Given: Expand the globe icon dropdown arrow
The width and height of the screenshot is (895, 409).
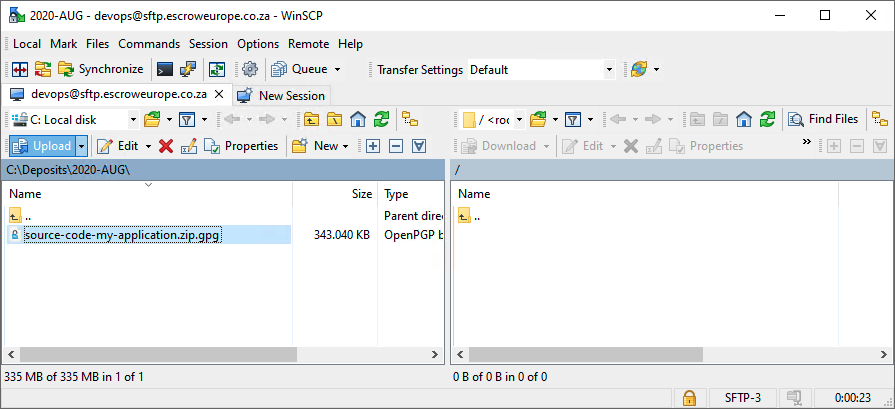Looking at the screenshot, I should (x=656, y=70).
